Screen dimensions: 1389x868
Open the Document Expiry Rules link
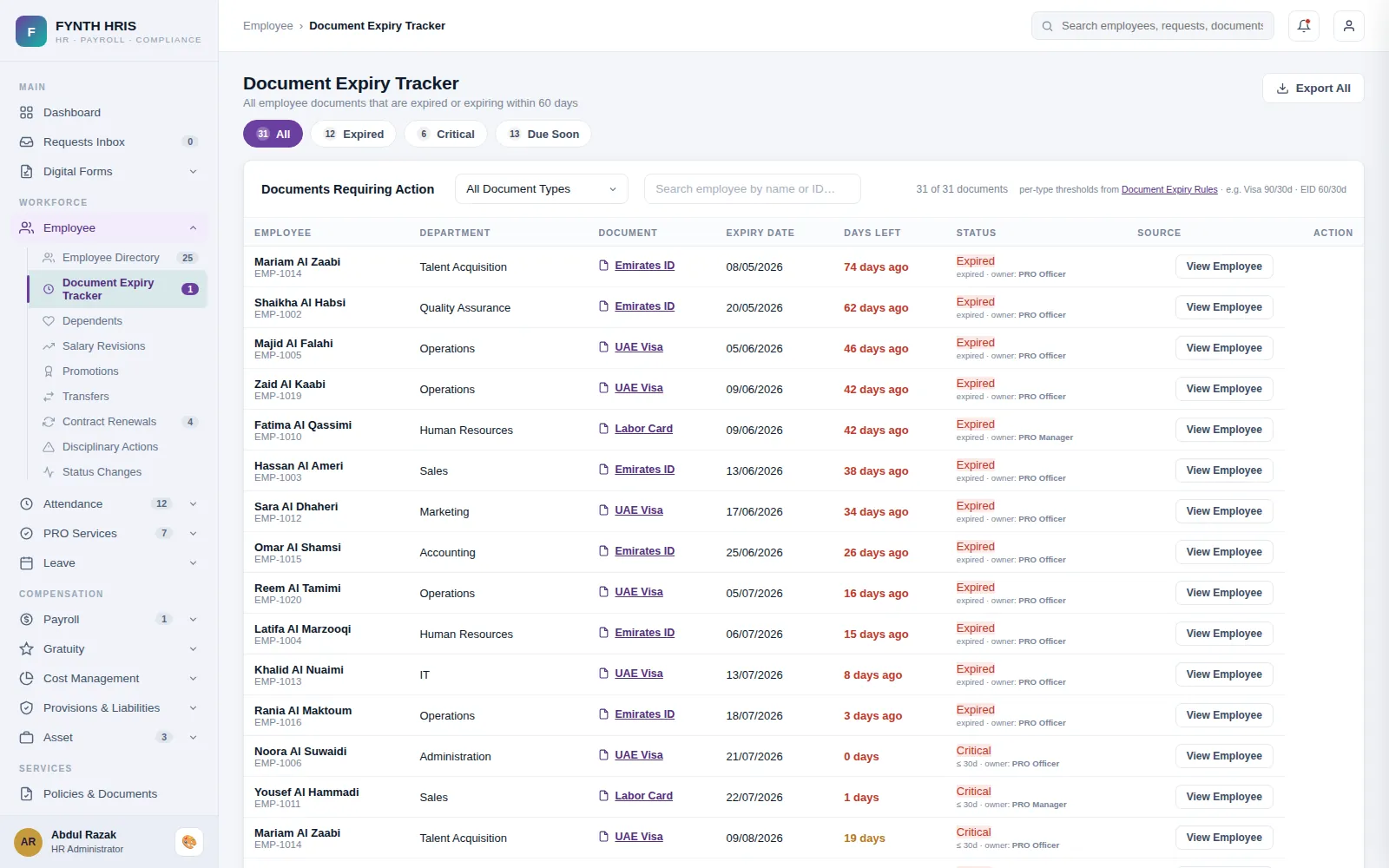point(1169,189)
